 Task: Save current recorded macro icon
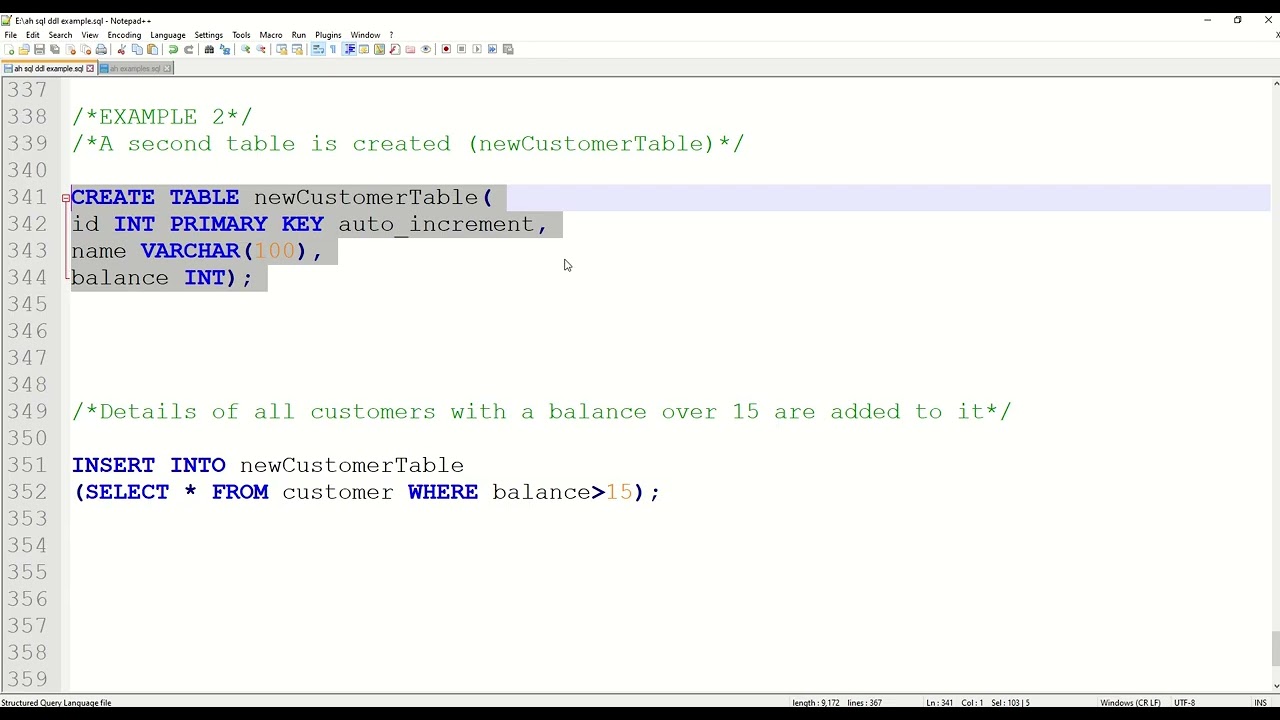pyautogui.click(x=508, y=49)
